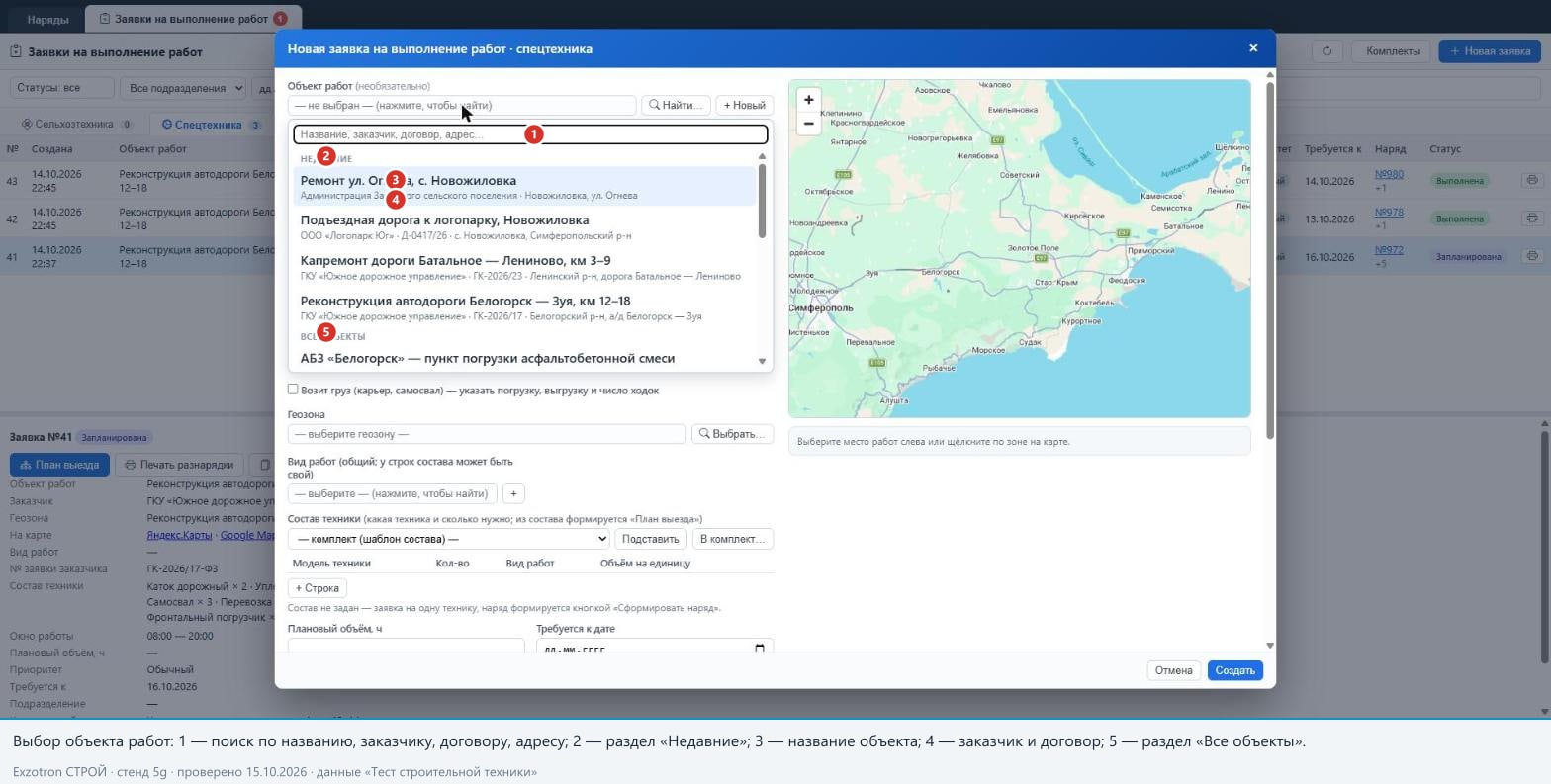Switch to 'Сельхозтехника' tab
The height and width of the screenshot is (784, 1551).
[77, 125]
